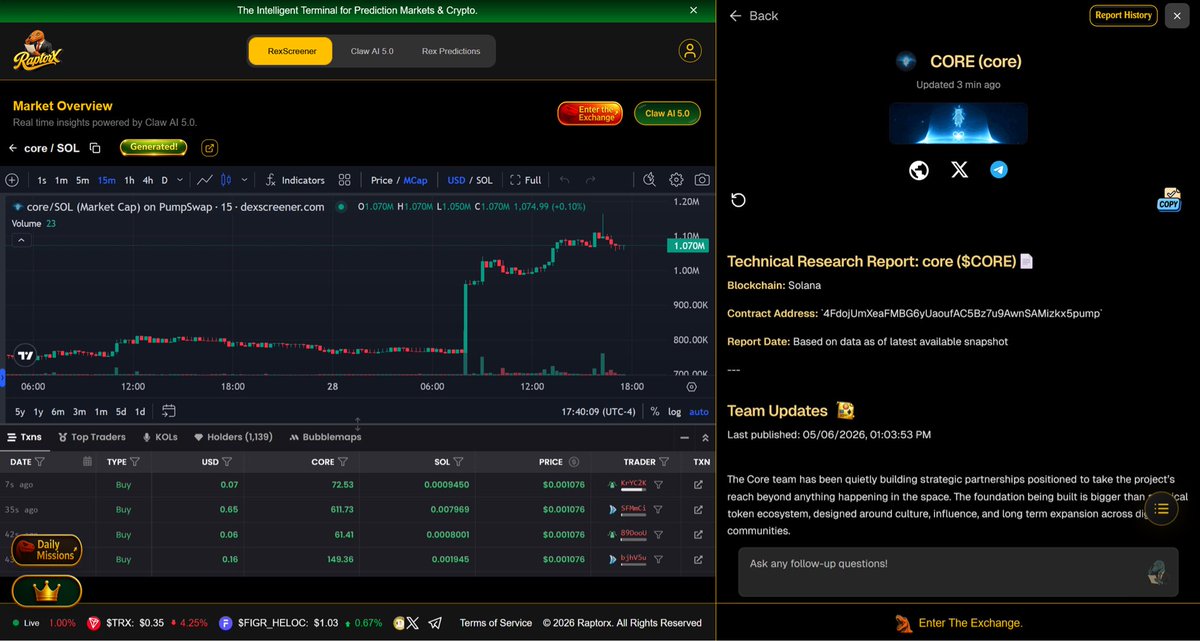Select the 1h timeframe
1200x641 pixels.
tap(129, 180)
